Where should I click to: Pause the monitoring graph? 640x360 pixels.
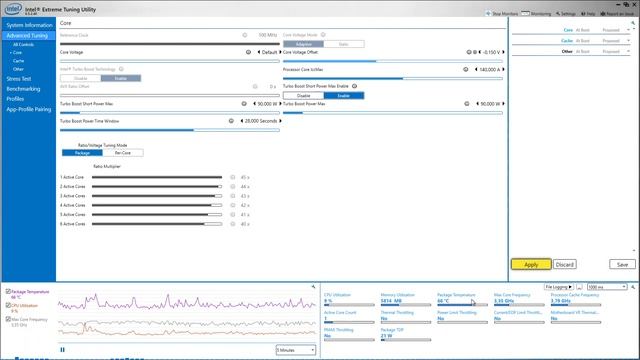click(x=62, y=350)
